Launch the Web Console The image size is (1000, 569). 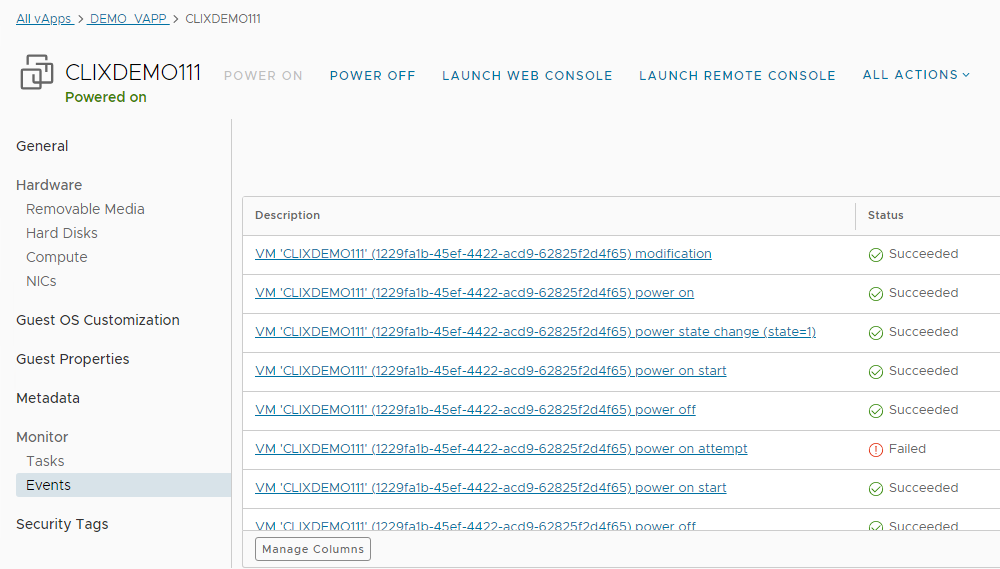(x=527, y=76)
